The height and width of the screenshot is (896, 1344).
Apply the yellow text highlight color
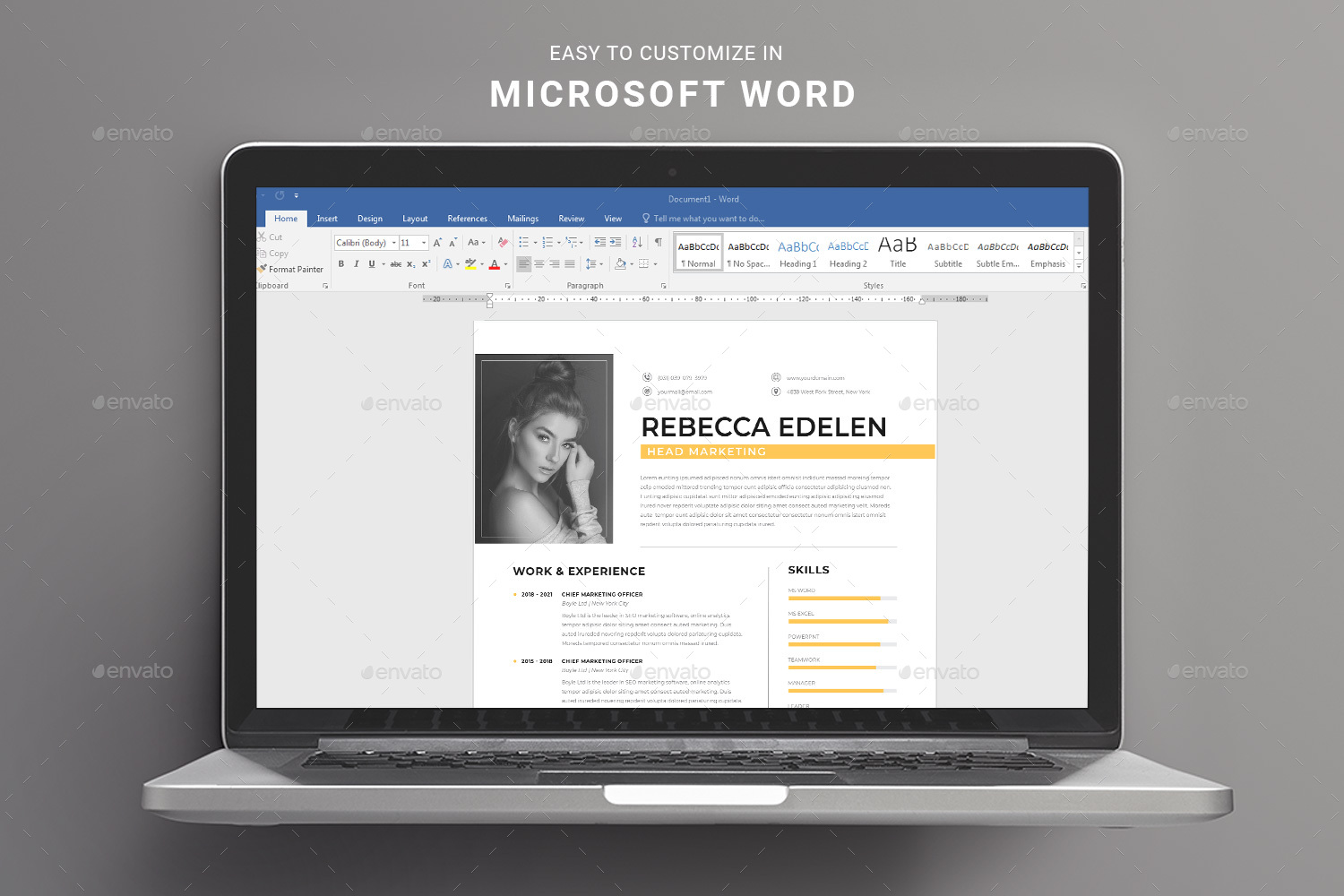tap(470, 264)
